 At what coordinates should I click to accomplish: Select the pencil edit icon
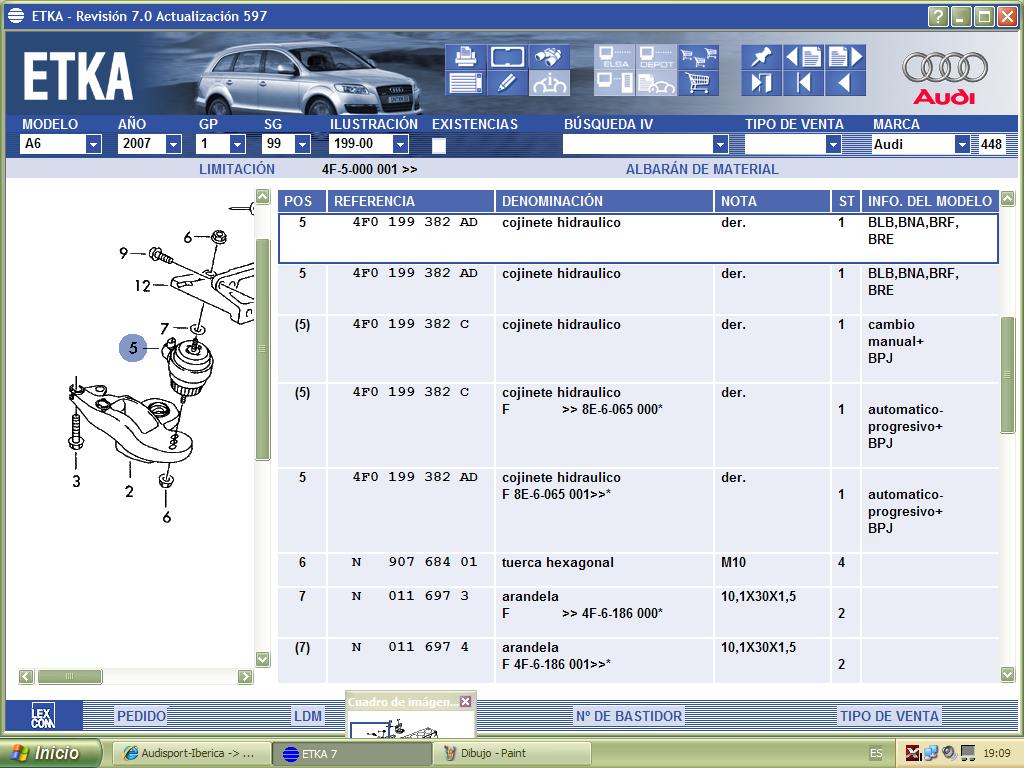pos(507,83)
